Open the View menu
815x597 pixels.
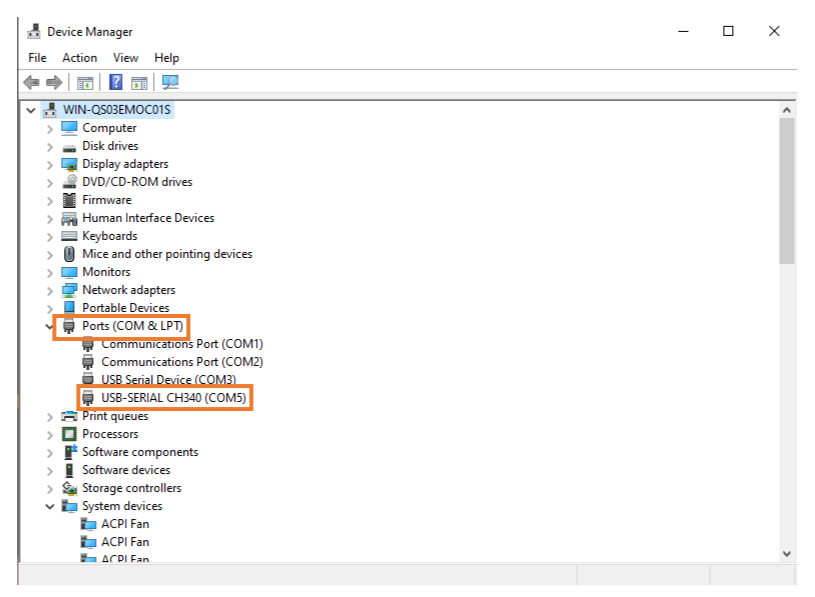point(125,58)
